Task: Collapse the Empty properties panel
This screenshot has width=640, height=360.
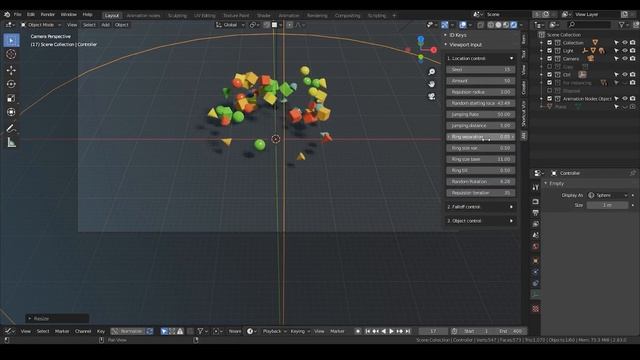Action: [x=555, y=184]
